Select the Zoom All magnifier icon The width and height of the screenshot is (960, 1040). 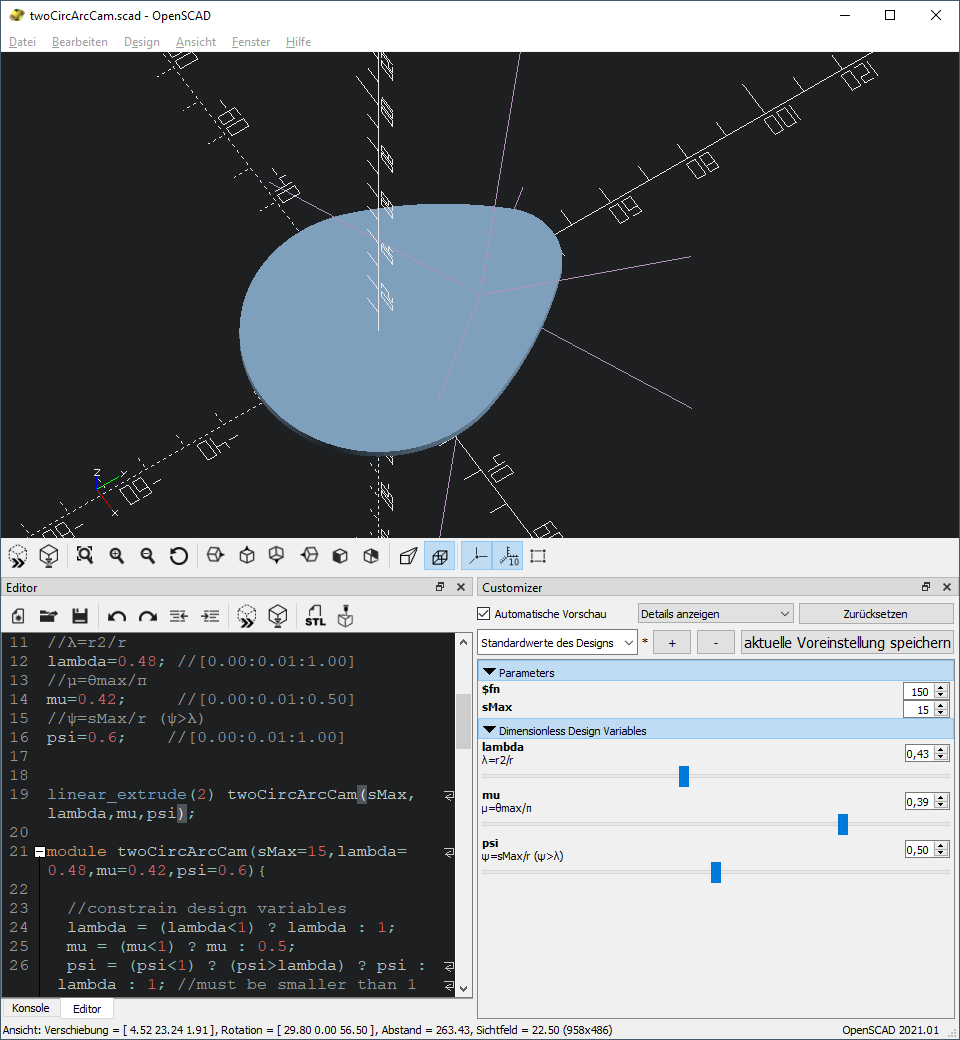85,555
